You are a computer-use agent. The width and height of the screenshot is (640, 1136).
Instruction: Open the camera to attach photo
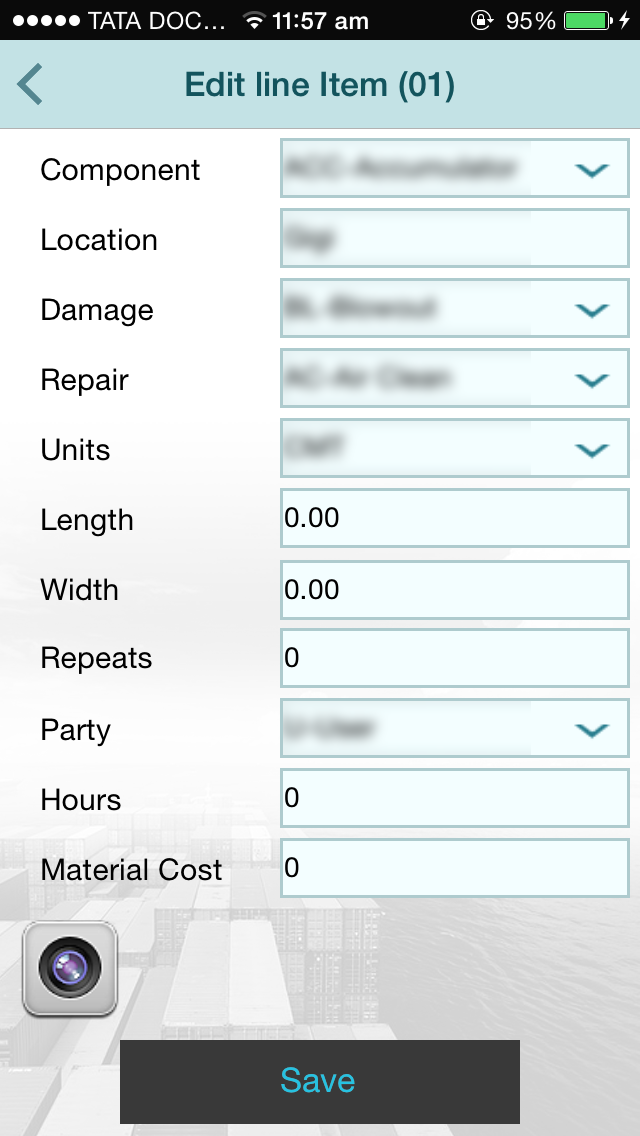pyautogui.click(x=70, y=968)
